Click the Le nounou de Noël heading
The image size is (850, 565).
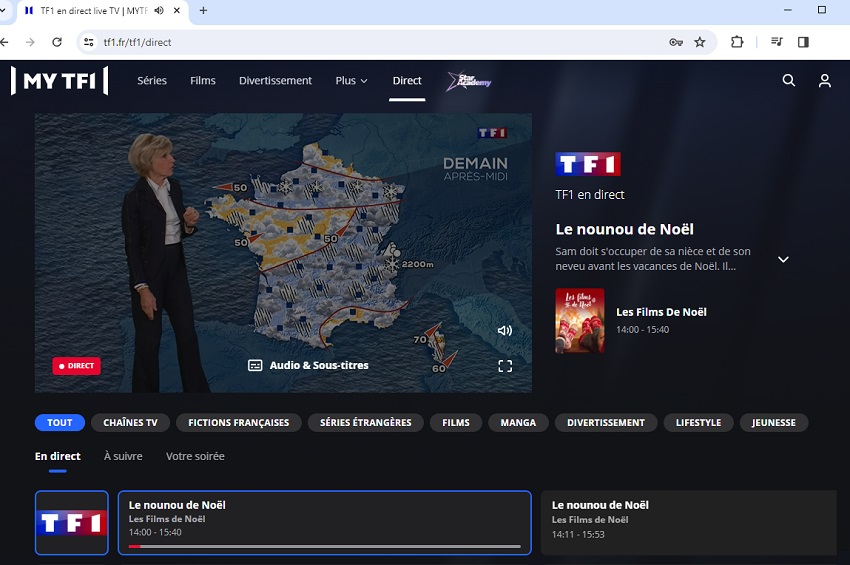coord(624,229)
